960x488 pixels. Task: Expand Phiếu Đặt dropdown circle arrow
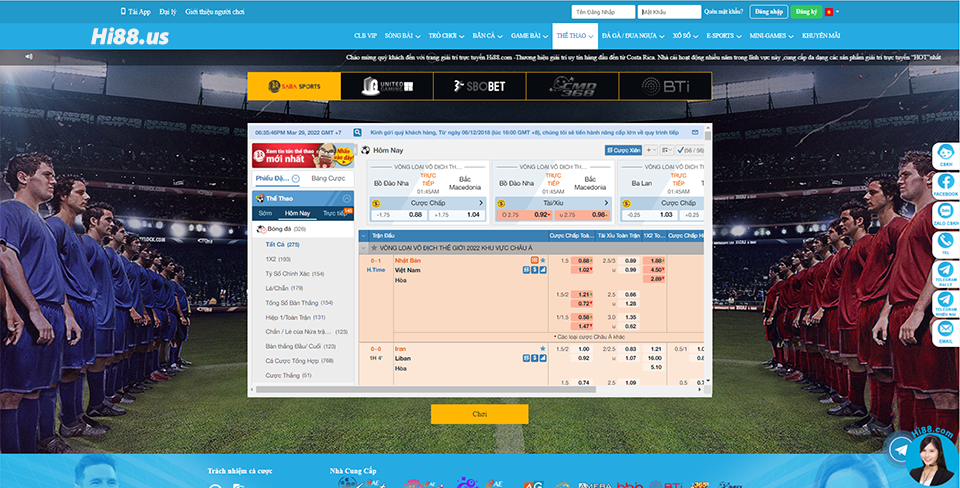296,179
